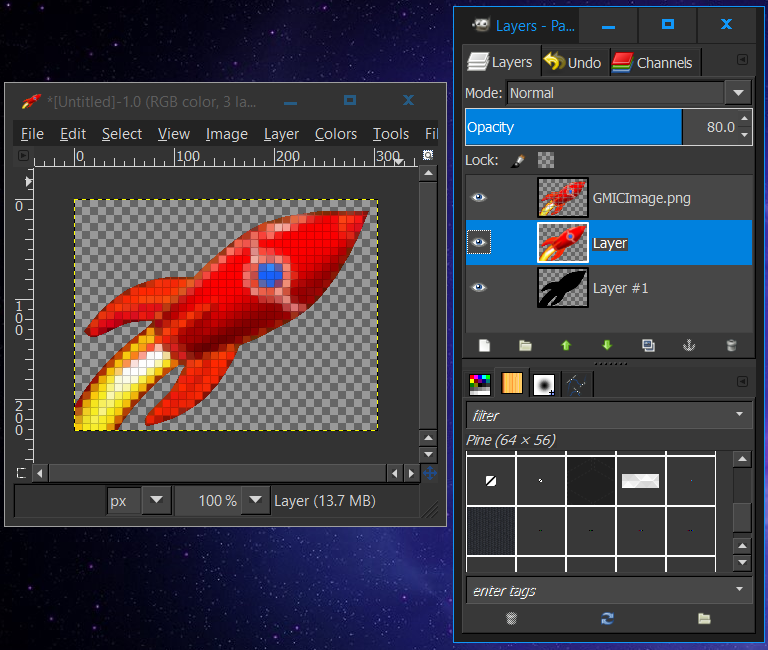This screenshot has width=768, height=650.
Task: Open the Patterns tab with colorful squares icon
Action: coord(480,384)
